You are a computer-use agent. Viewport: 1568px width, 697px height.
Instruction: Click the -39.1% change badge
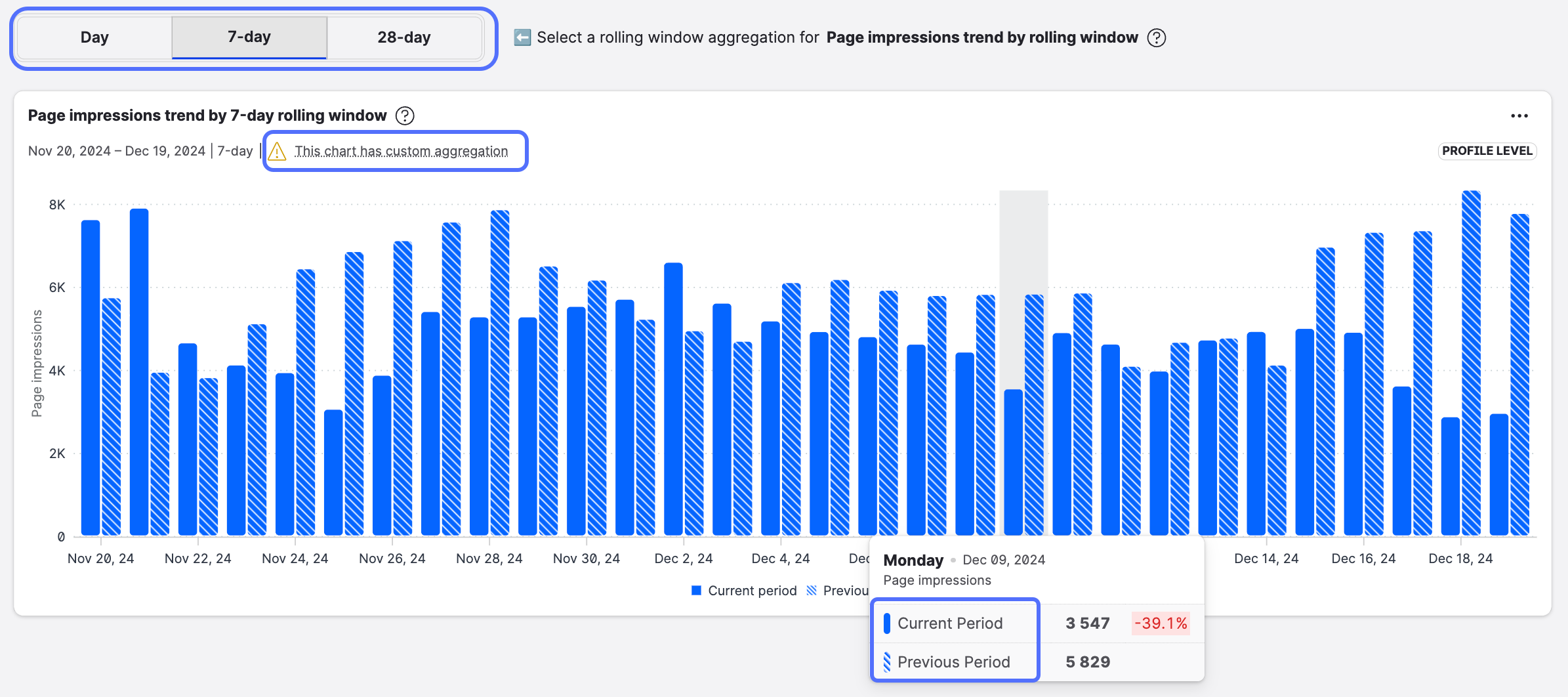pos(1161,623)
